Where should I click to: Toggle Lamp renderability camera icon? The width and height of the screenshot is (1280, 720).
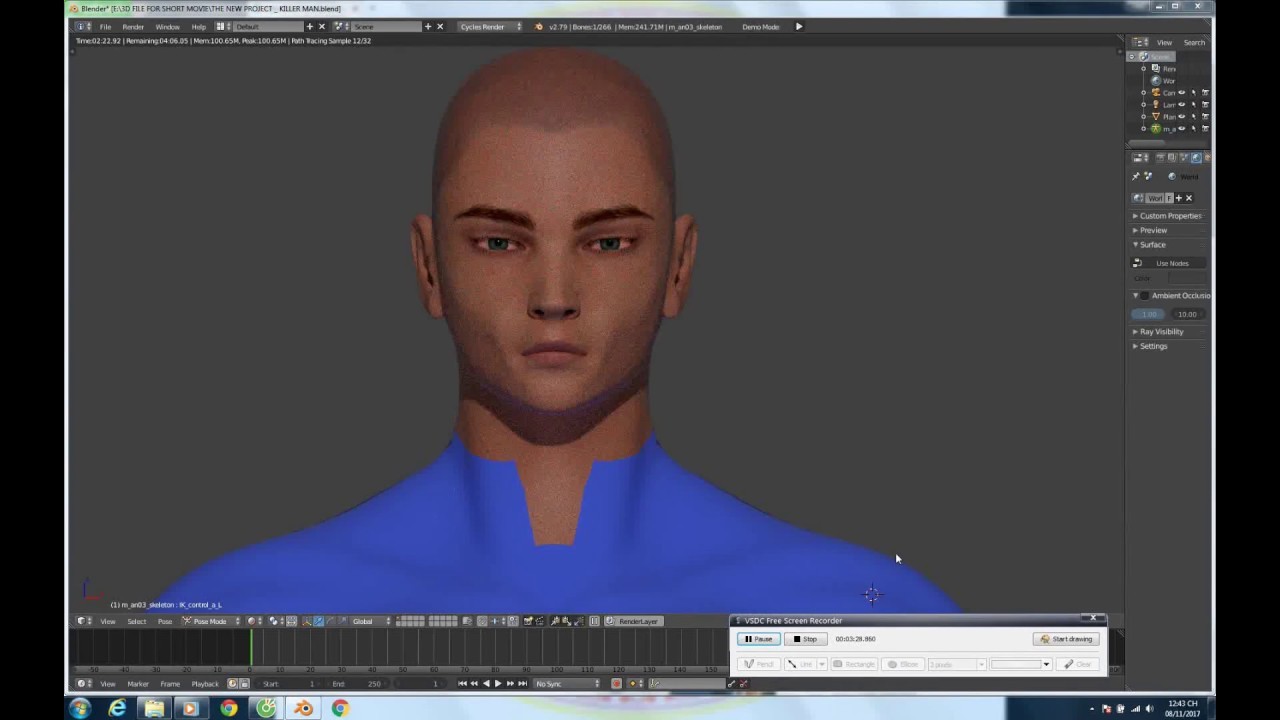click(x=1205, y=105)
